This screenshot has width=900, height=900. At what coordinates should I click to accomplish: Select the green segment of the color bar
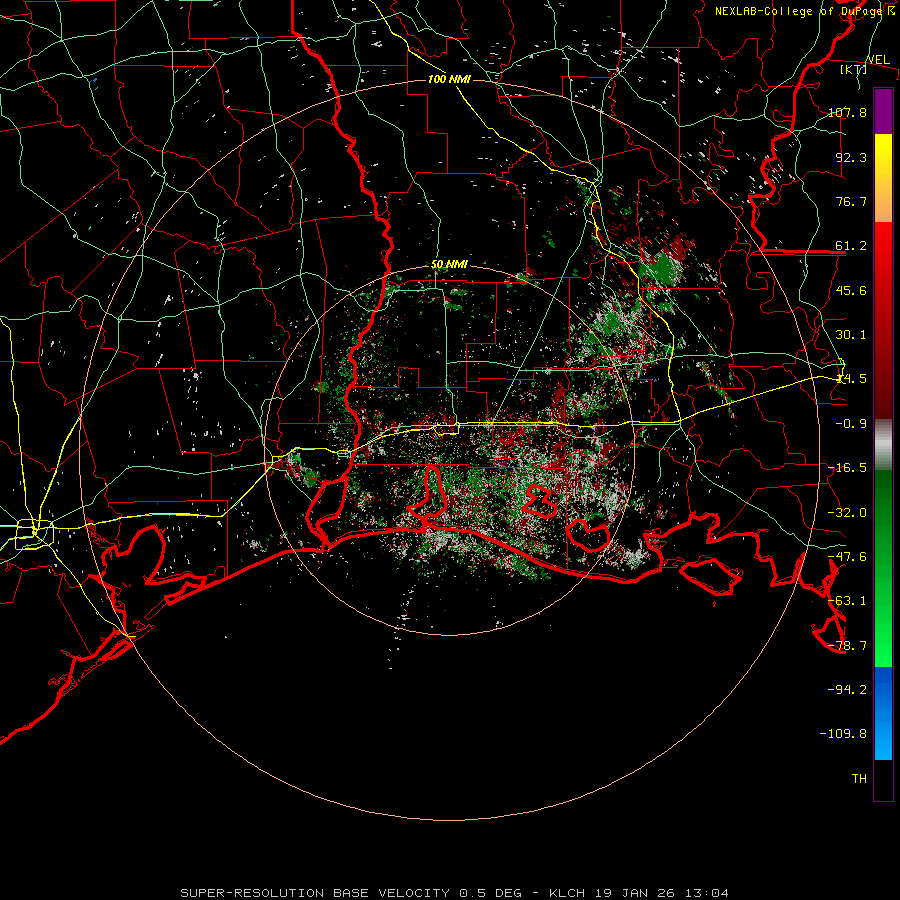(x=883, y=568)
